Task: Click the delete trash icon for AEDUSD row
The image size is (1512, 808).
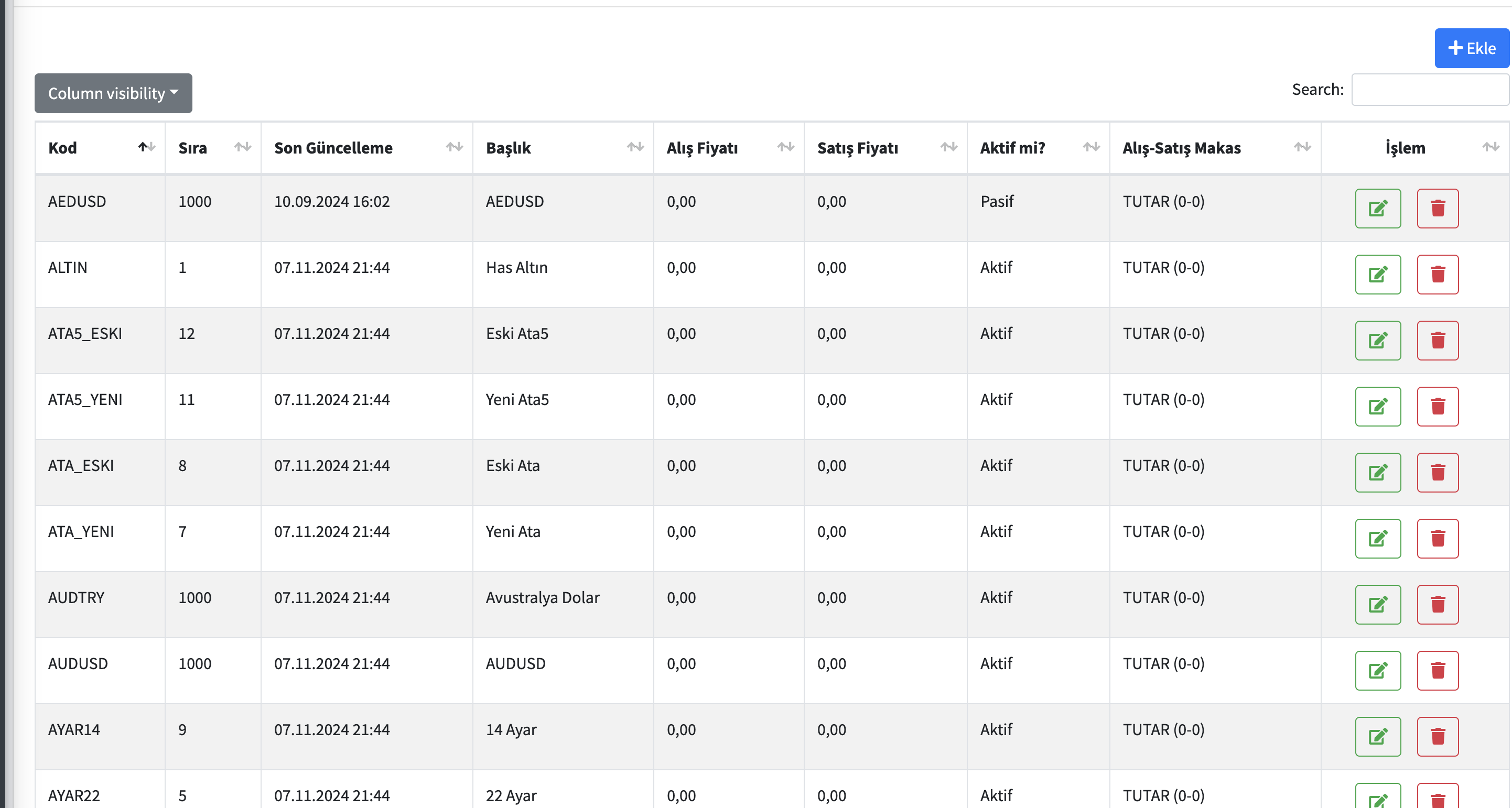Action: (1438, 209)
